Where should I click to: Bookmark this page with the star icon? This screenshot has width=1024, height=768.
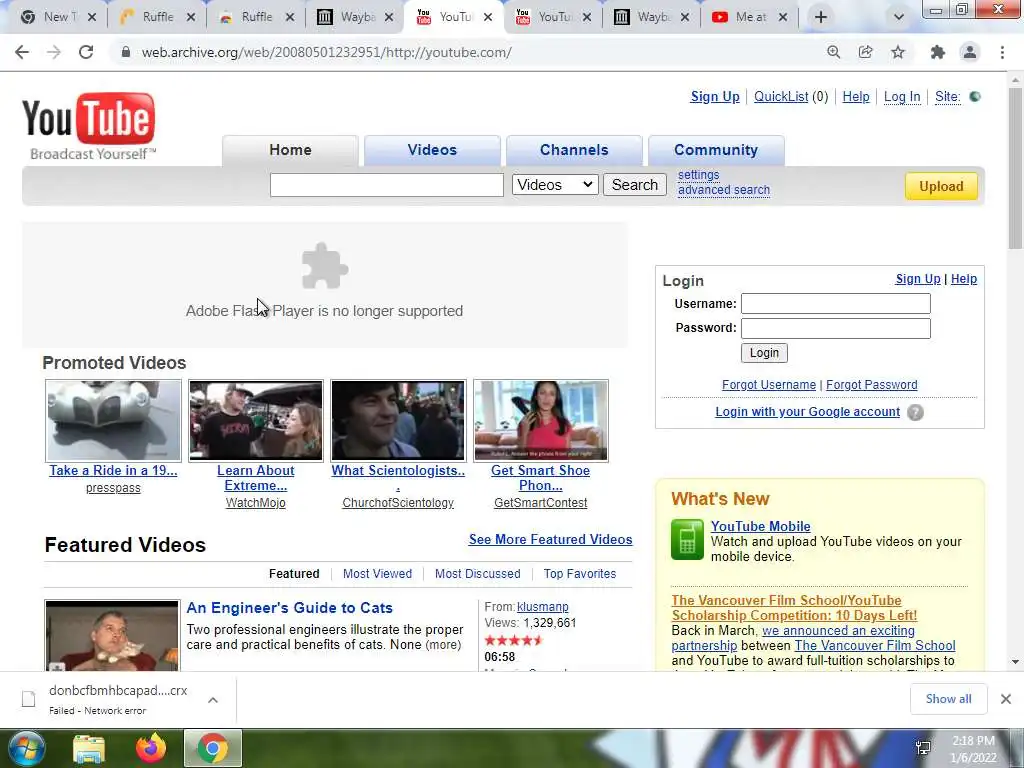[898, 52]
